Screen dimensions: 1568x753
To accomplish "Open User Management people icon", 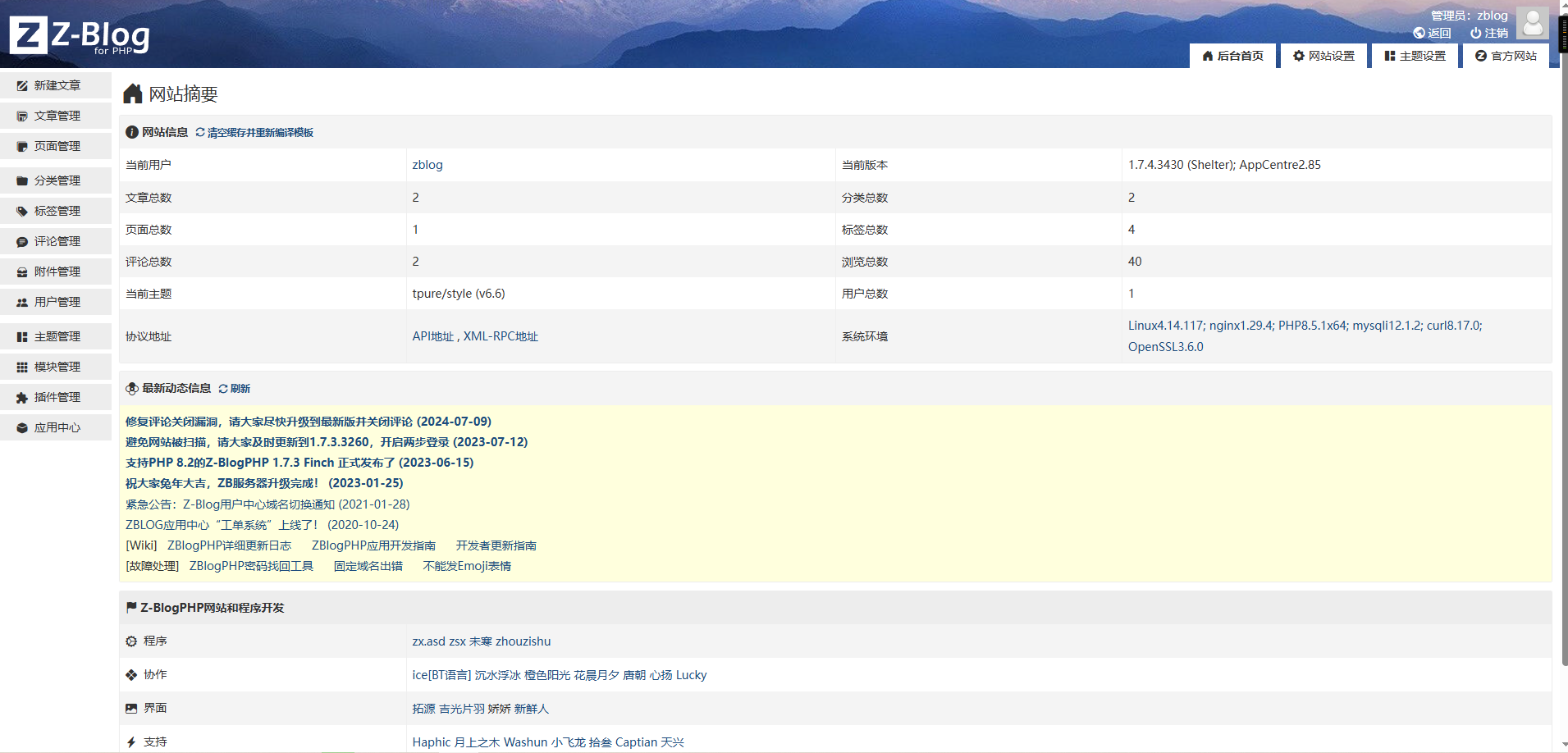I will pyautogui.click(x=22, y=303).
